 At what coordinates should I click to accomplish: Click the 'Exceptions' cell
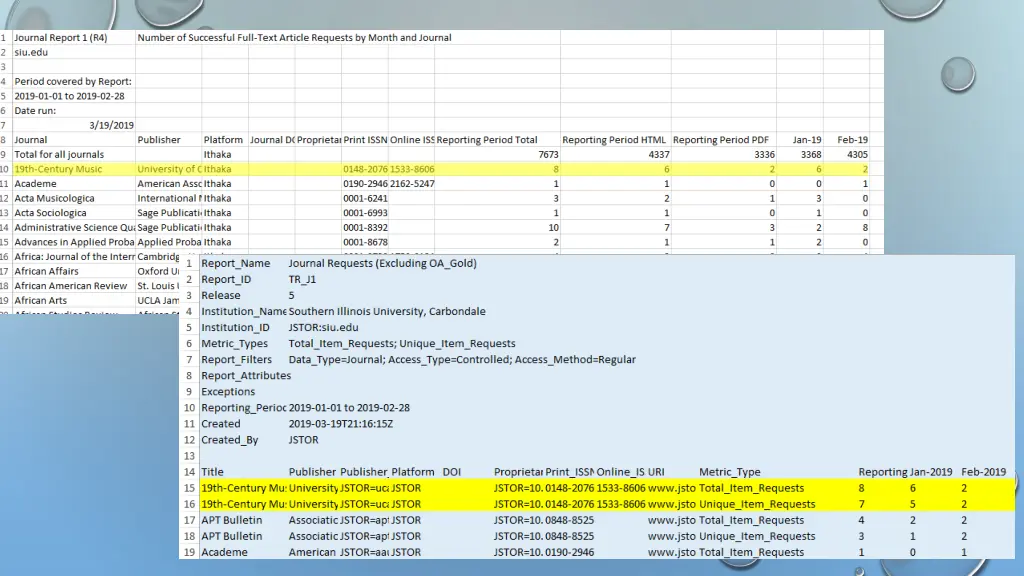pos(228,392)
